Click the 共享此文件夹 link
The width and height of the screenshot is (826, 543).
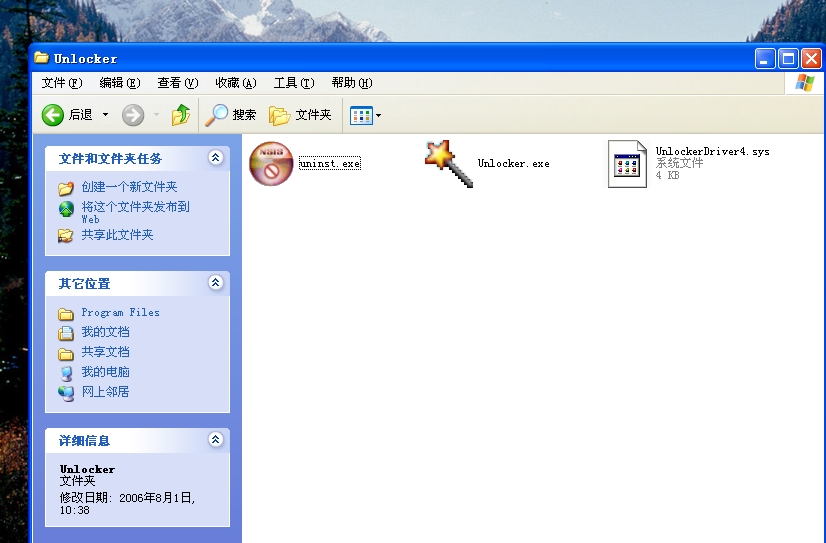point(117,234)
